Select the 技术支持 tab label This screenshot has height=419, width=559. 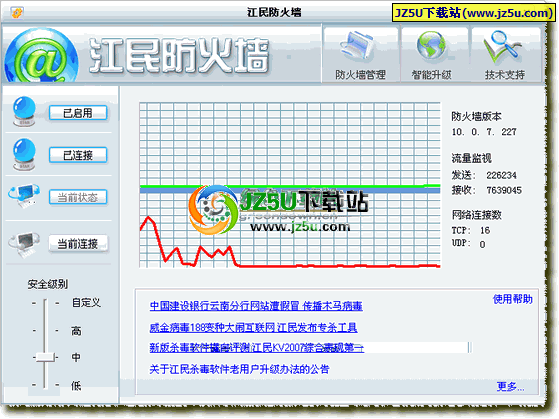point(504,75)
